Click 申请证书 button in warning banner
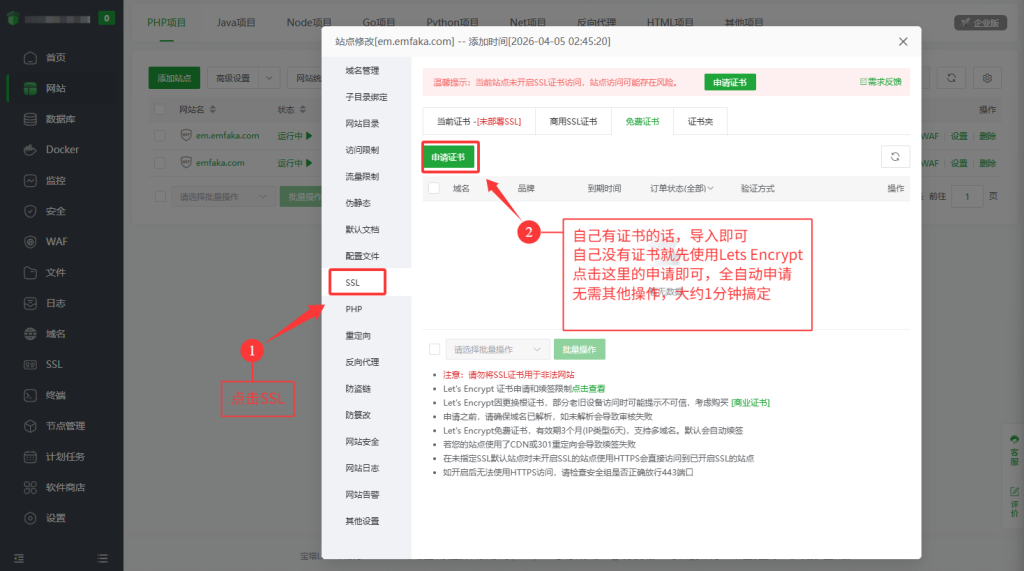The image size is (1024, 571). tap(729, 82)
